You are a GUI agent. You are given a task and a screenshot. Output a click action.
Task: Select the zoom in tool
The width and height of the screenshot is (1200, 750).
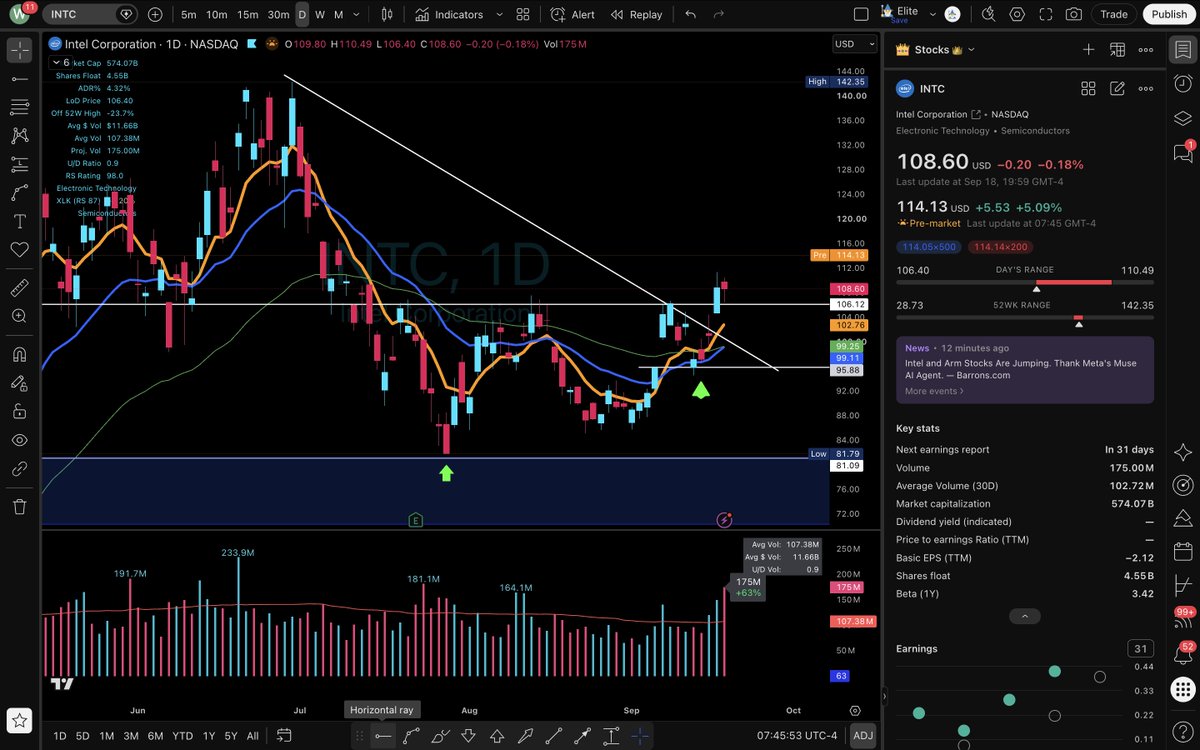[x=19, y=316]
